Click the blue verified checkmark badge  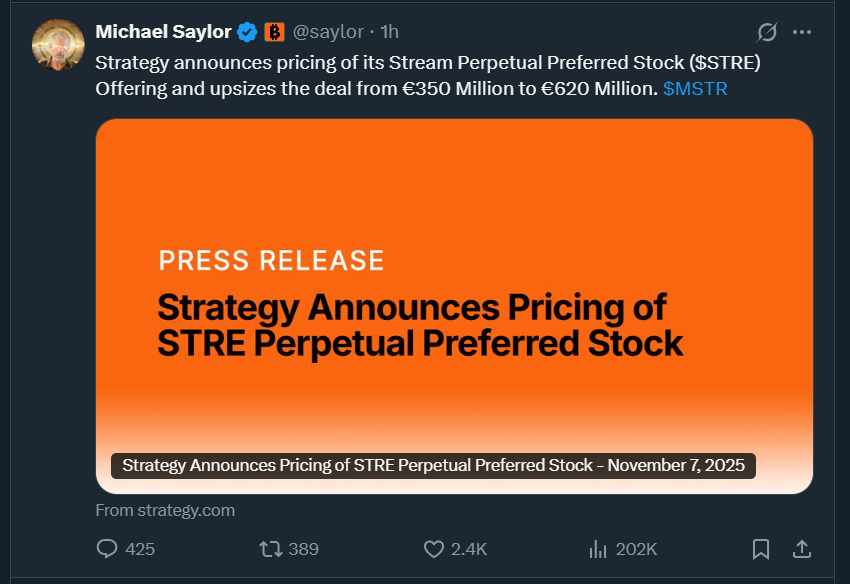pos(247,32)
